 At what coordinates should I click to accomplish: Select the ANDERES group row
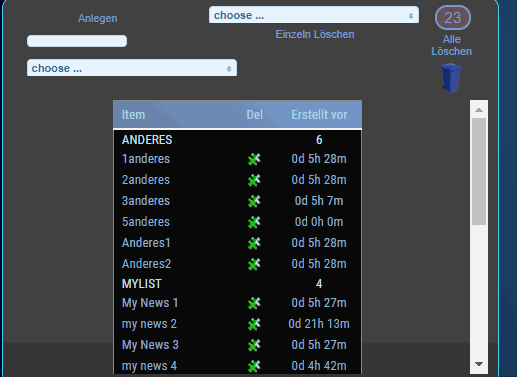tap(237, 140)
